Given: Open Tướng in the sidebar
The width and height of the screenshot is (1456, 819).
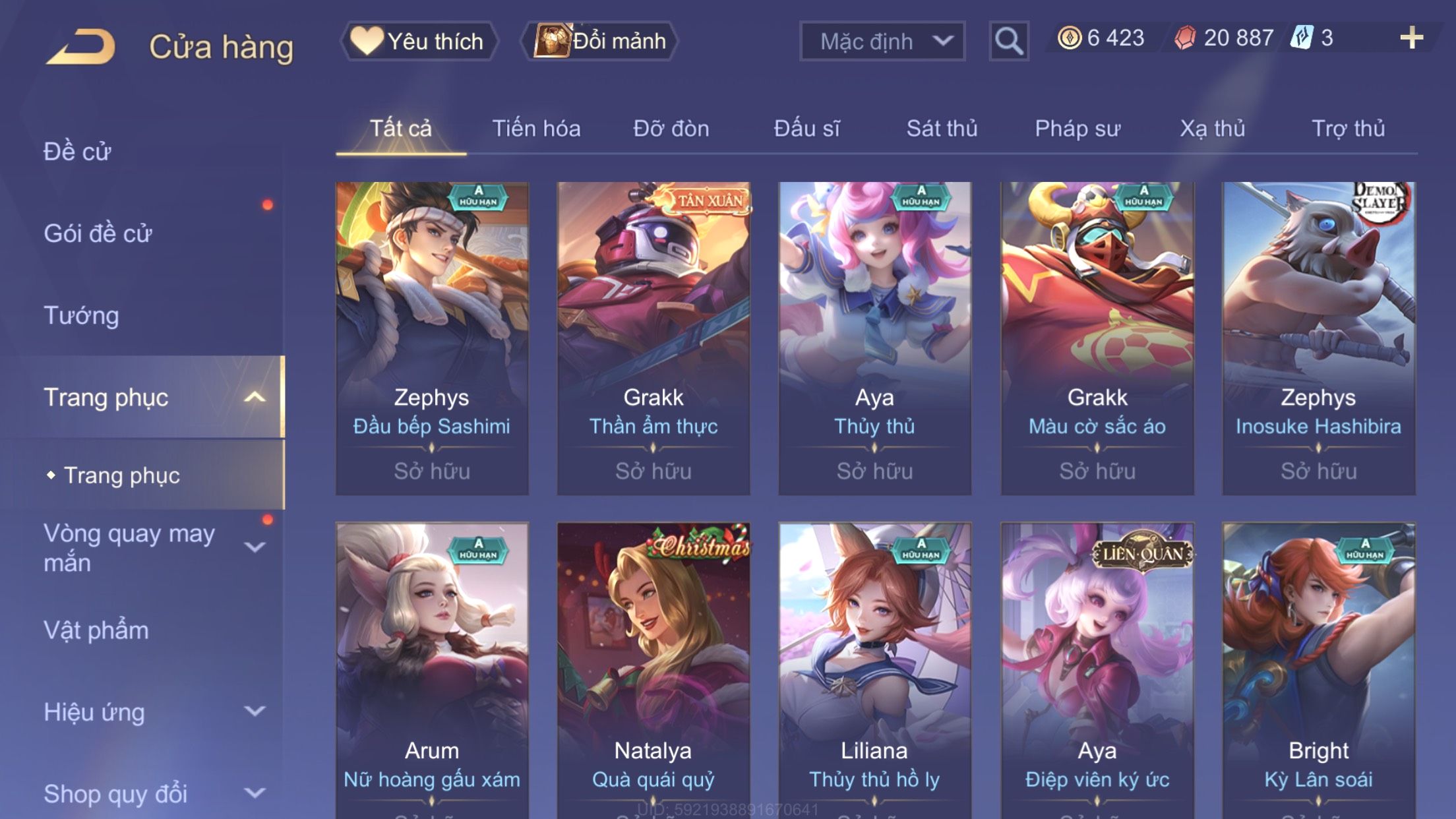Looking at the screenshot, I should [81, 315].
